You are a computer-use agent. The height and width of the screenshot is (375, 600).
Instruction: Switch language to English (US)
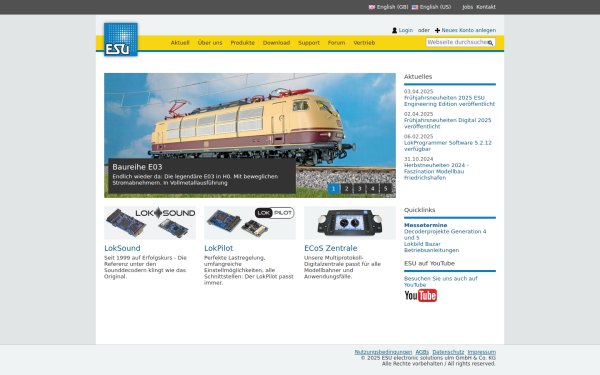tap(435, 7)
